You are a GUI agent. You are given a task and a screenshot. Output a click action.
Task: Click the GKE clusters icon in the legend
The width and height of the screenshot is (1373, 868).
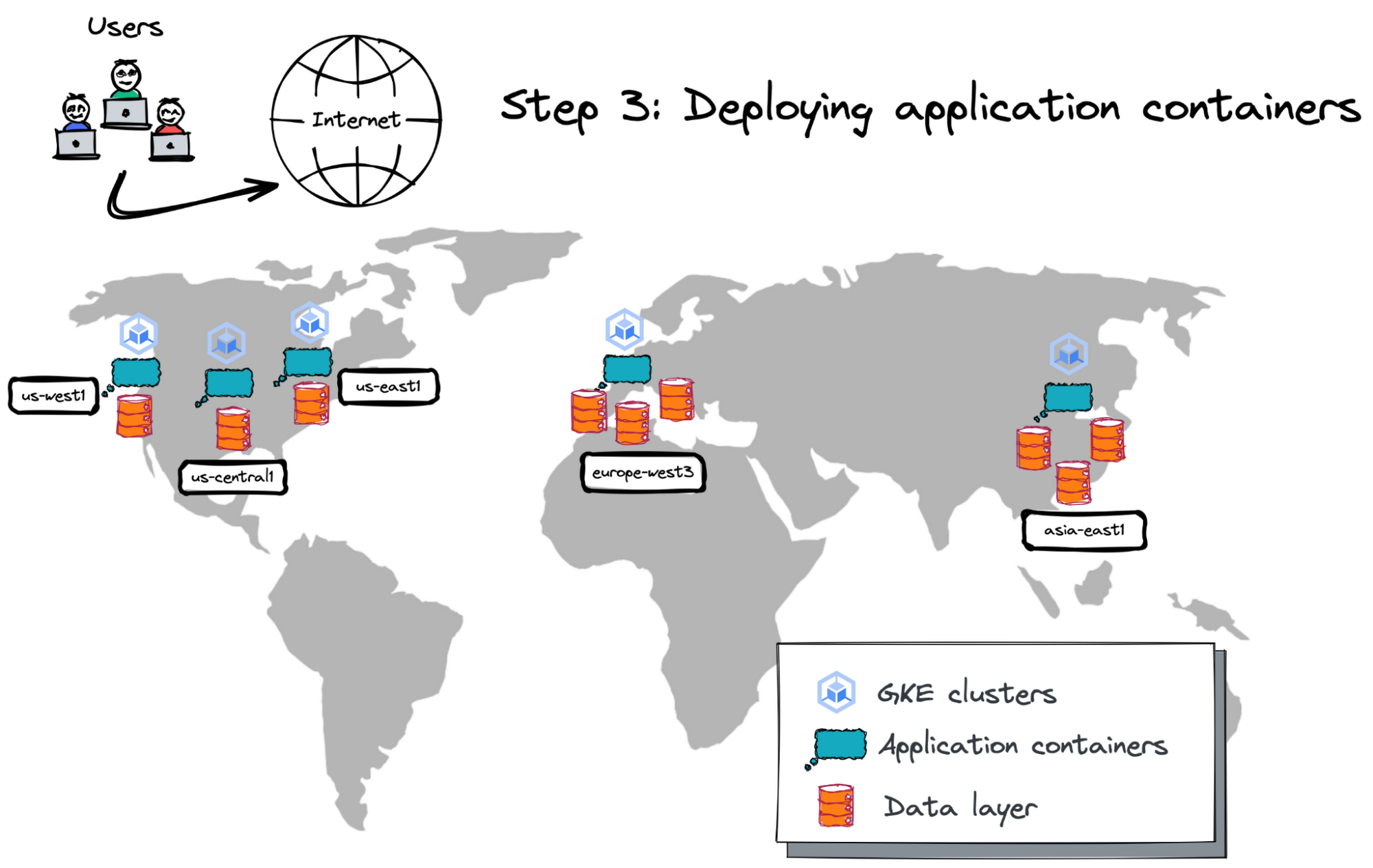(836, 692)
